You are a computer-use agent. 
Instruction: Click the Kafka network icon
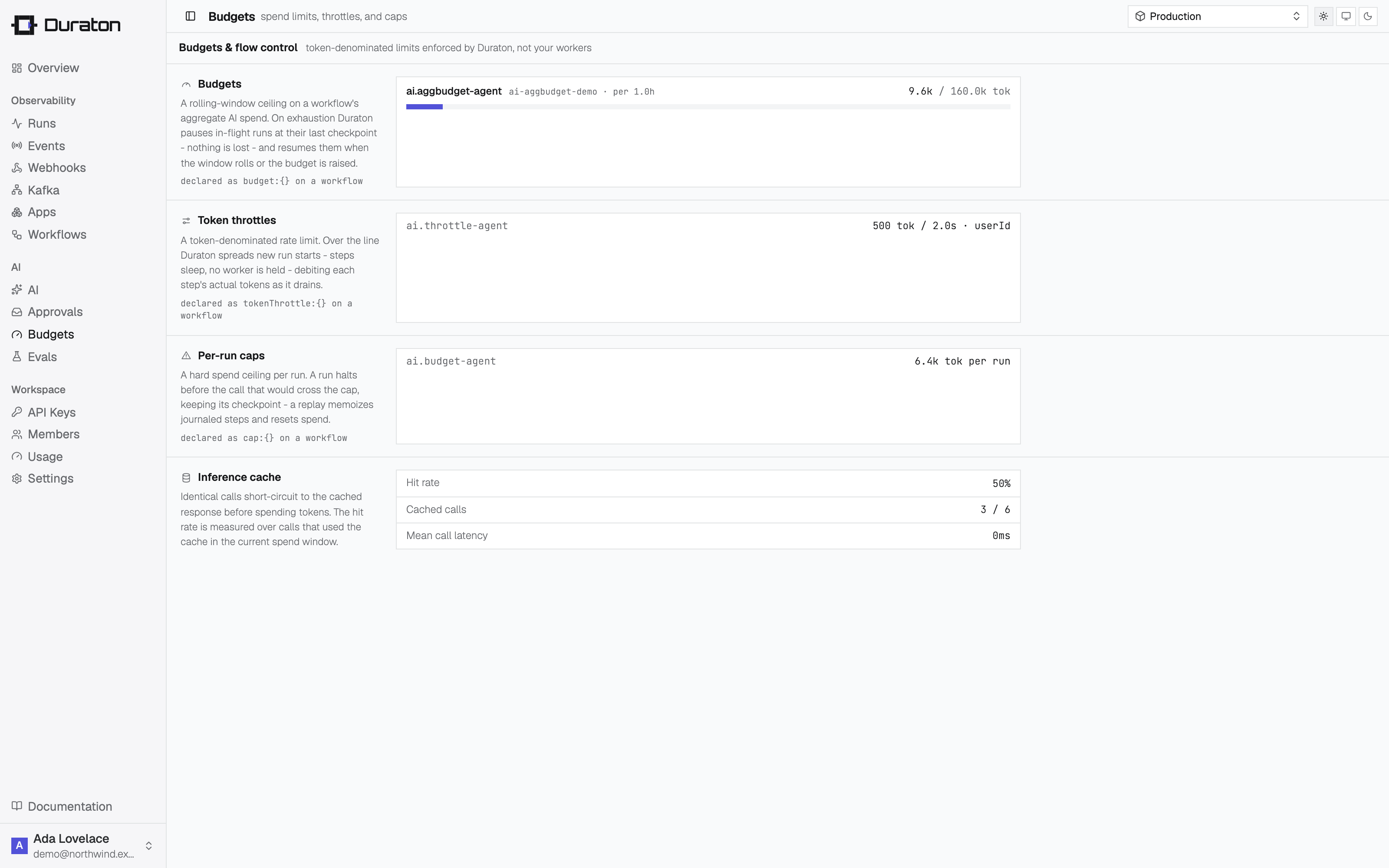(16, 190)
